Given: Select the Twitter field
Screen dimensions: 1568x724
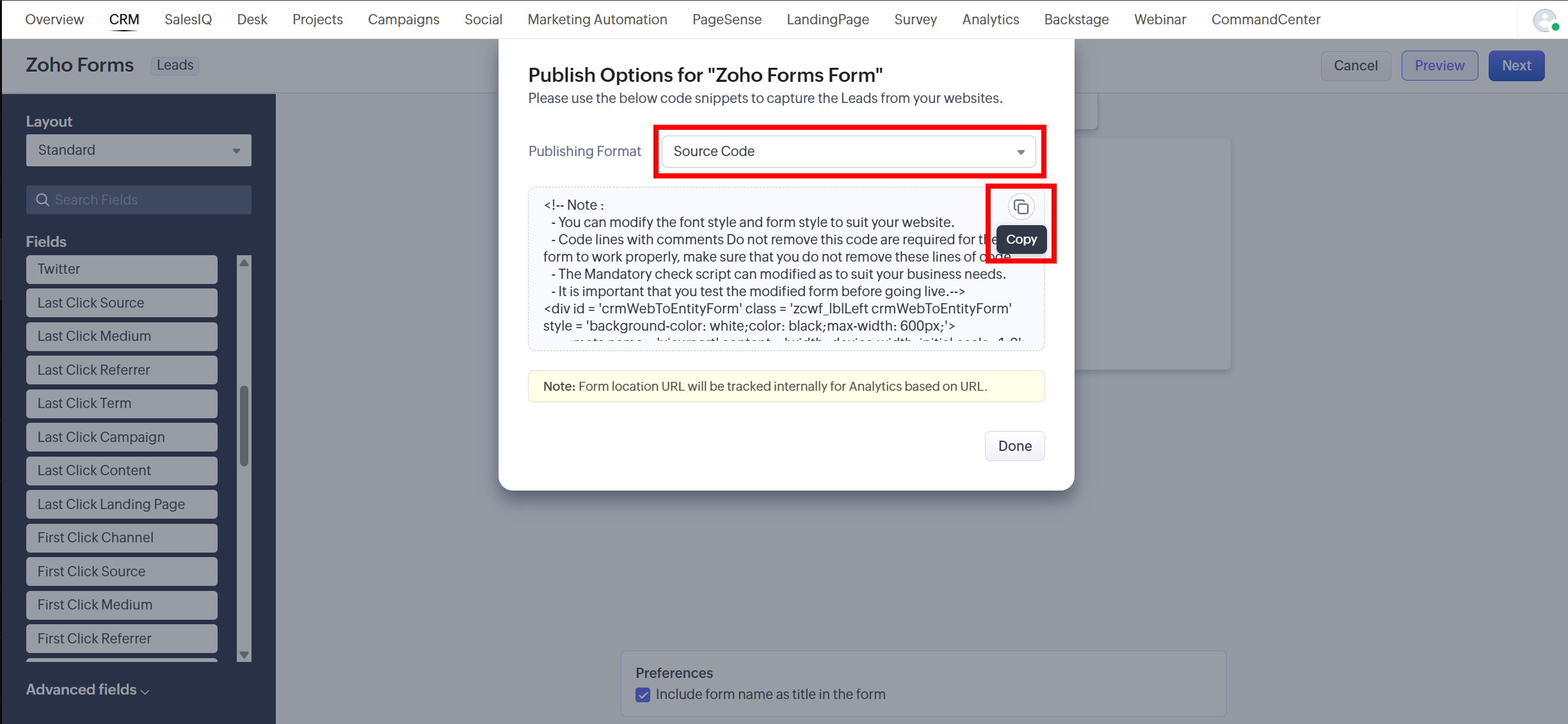Looking at the screenshot, I should pos(122,269).
